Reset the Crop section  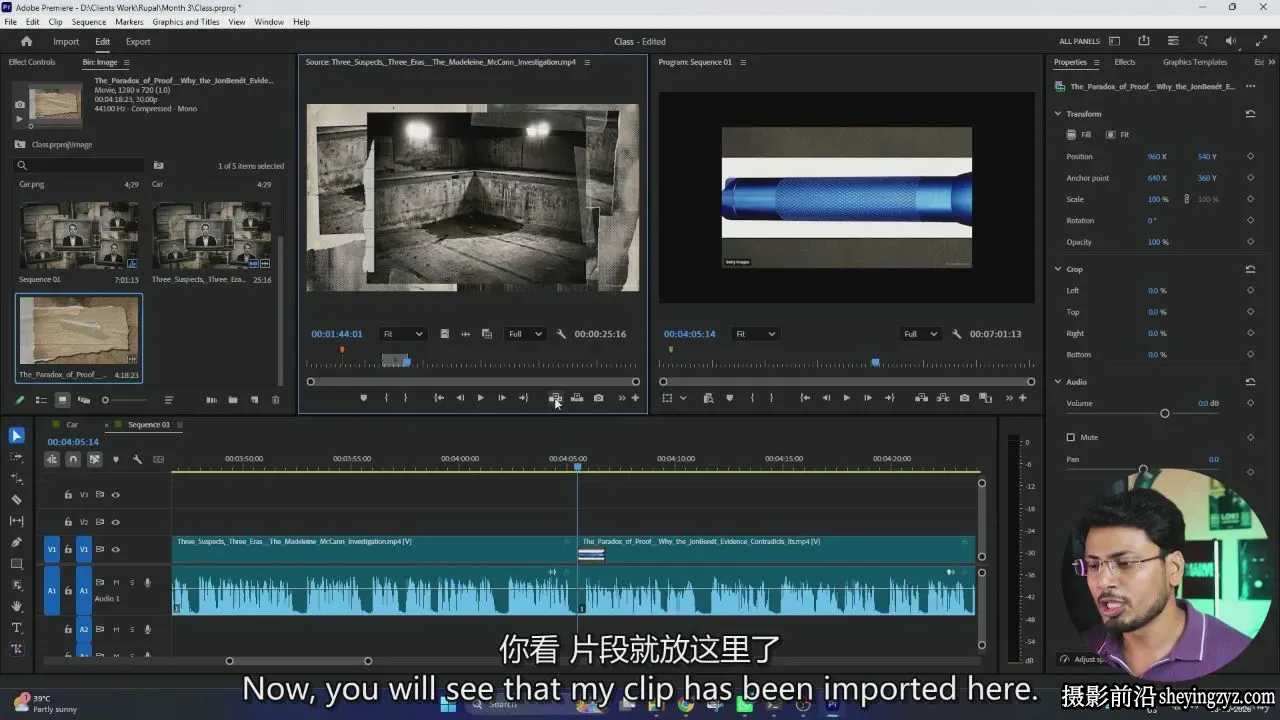click(x=1250, y=269)
